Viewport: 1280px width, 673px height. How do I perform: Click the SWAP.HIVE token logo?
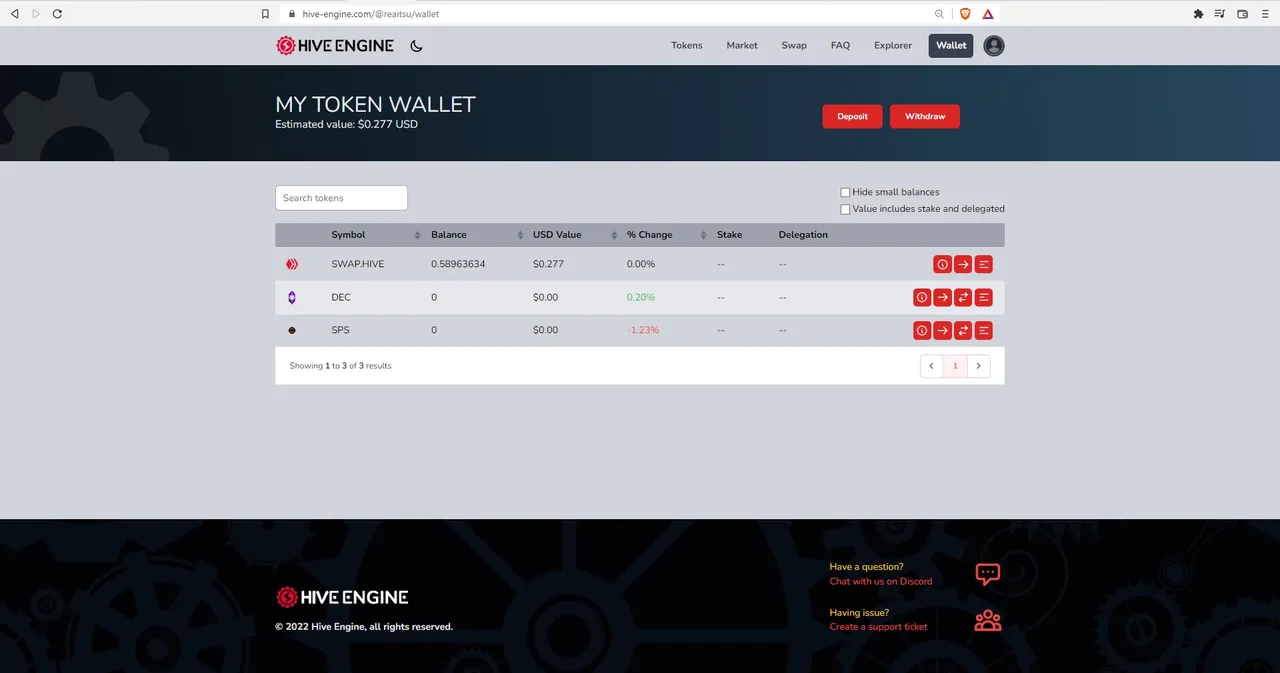point(292,264)
